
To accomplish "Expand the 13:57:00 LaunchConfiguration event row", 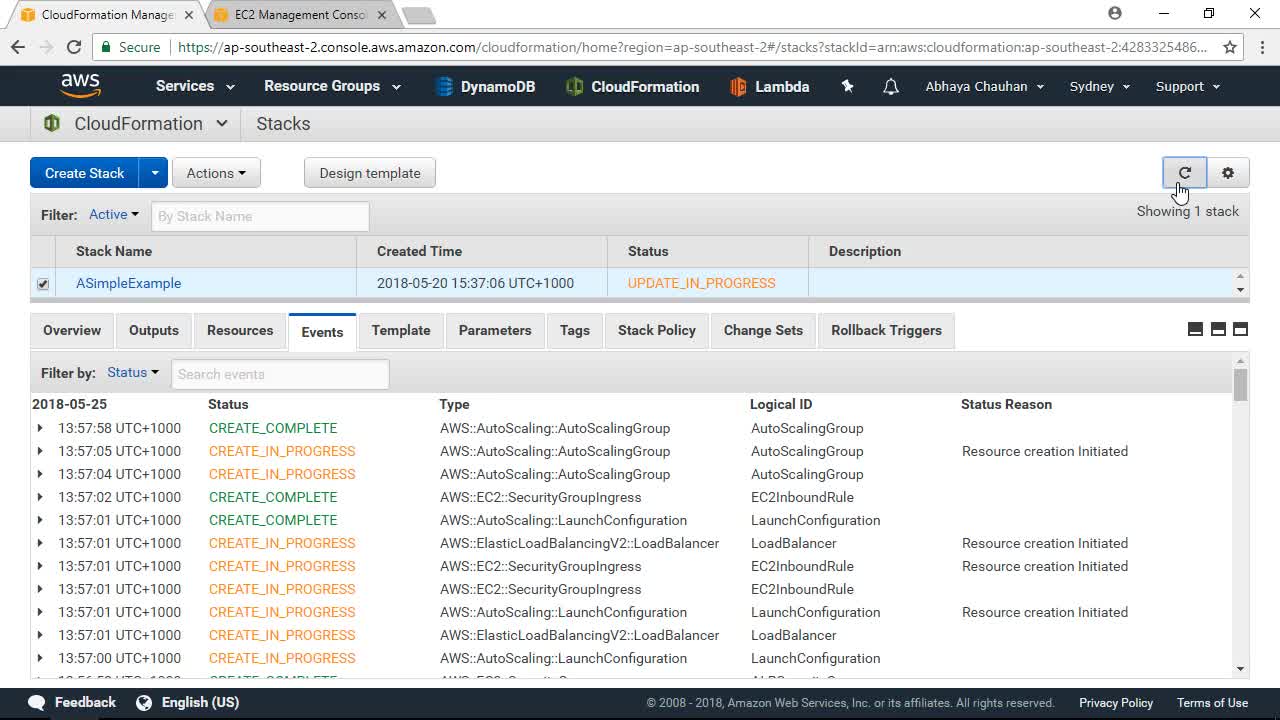I will coord(40,658).
